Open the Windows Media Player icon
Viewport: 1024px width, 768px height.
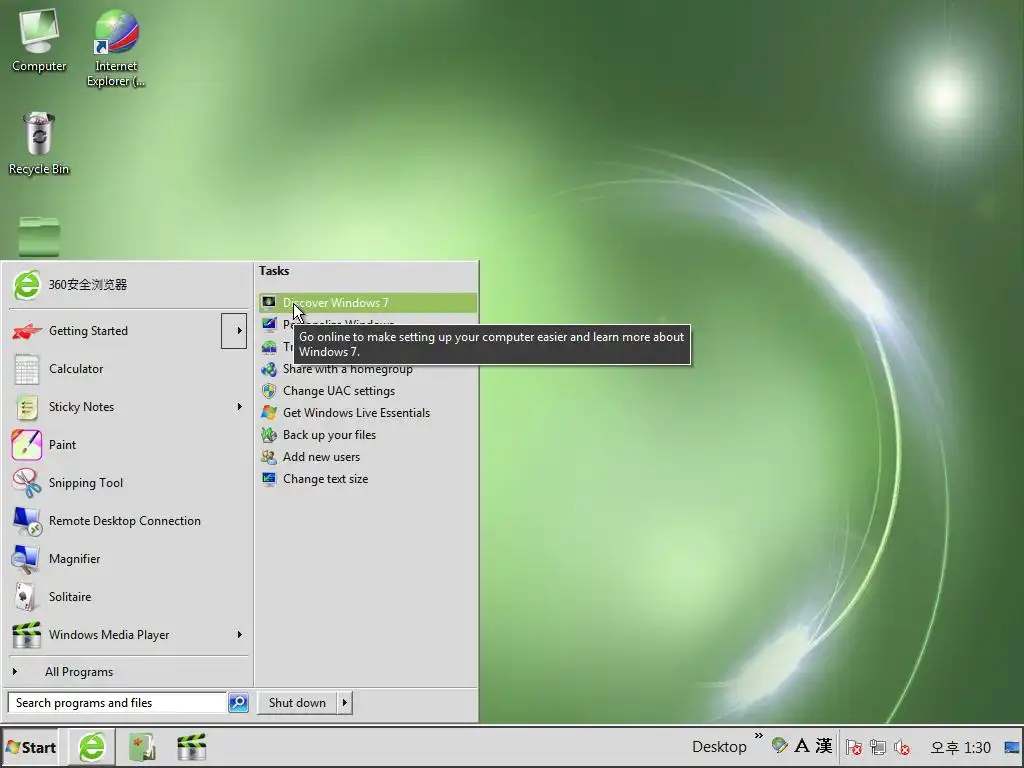pos(27,635)
